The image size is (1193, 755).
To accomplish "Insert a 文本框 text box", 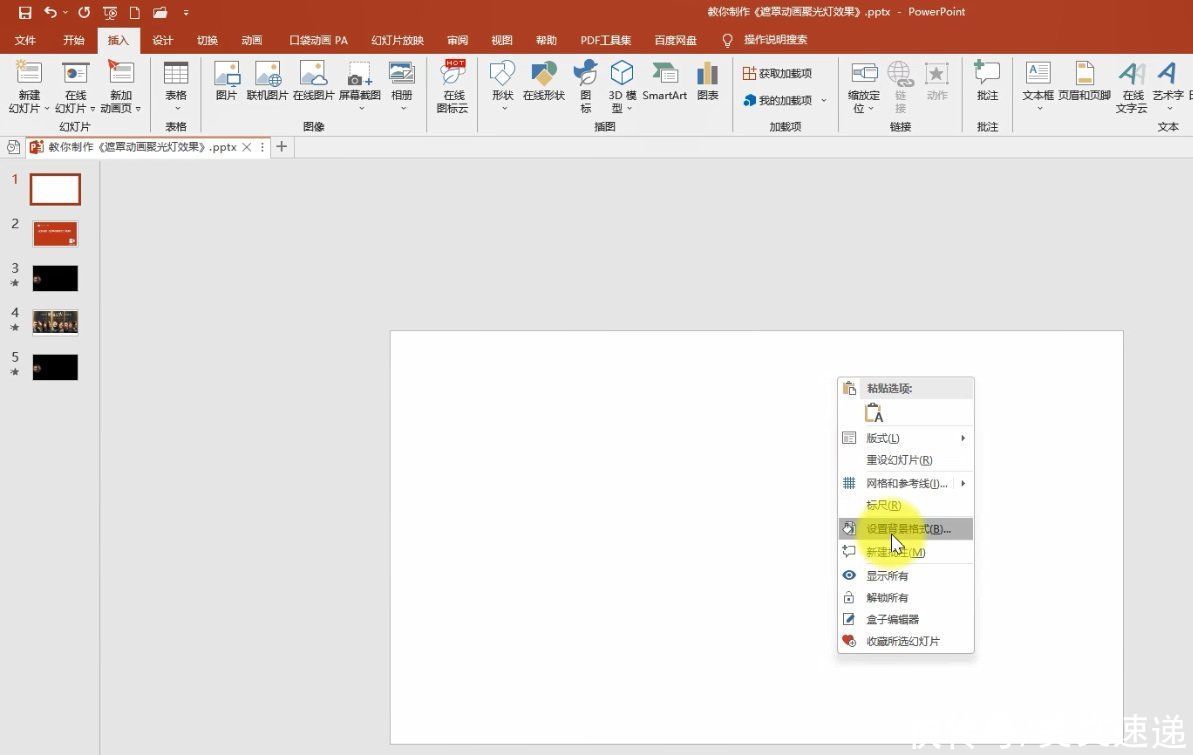I will point(1038,84).
